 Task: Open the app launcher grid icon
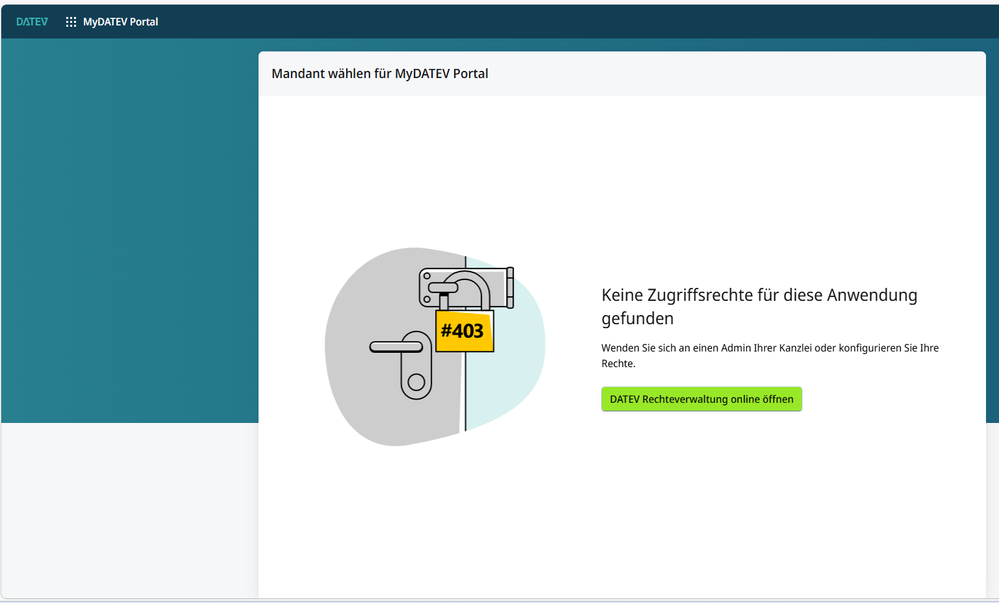pos(71,22)
